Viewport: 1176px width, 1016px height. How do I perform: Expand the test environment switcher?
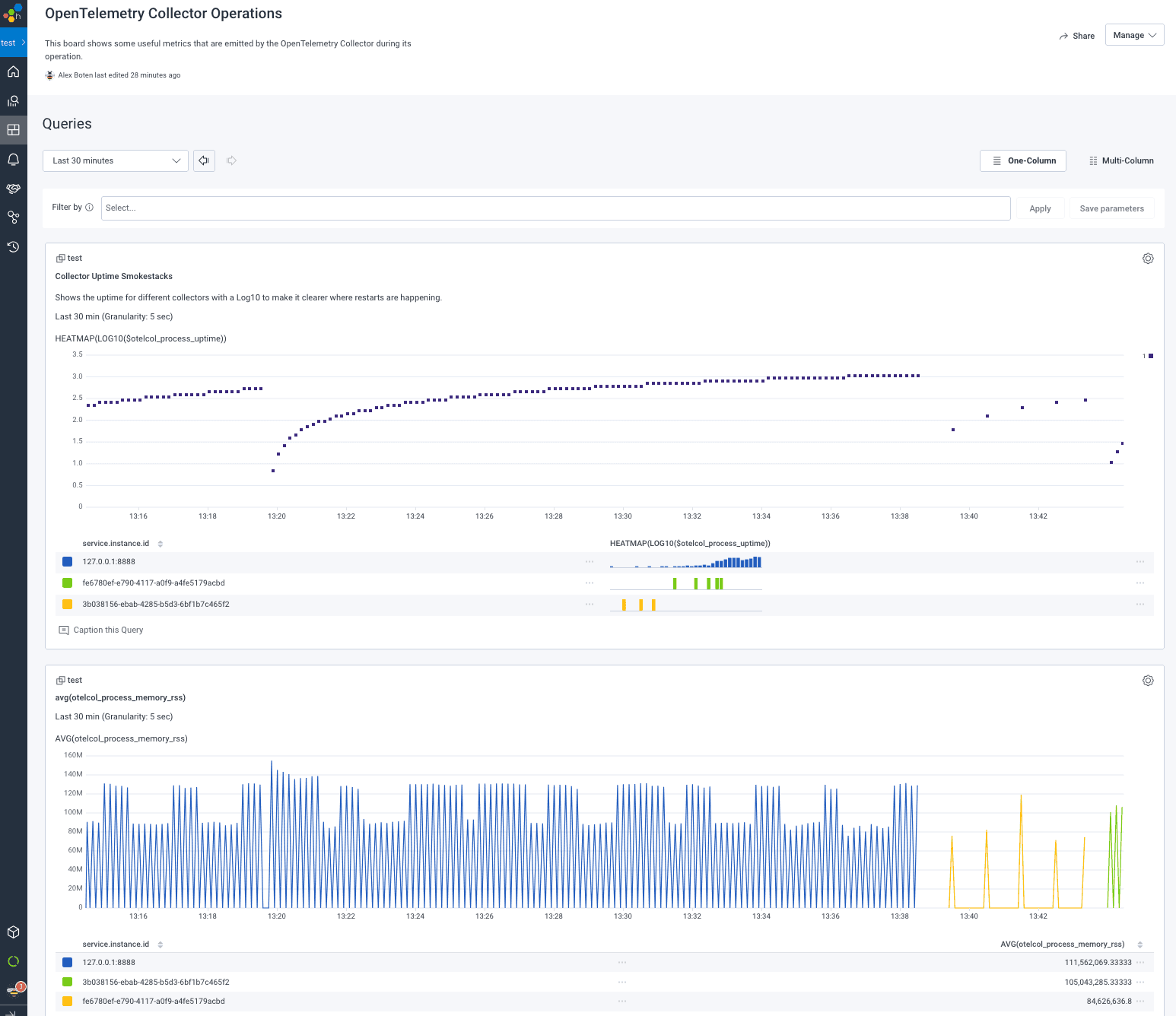click(x=14, y=43)
